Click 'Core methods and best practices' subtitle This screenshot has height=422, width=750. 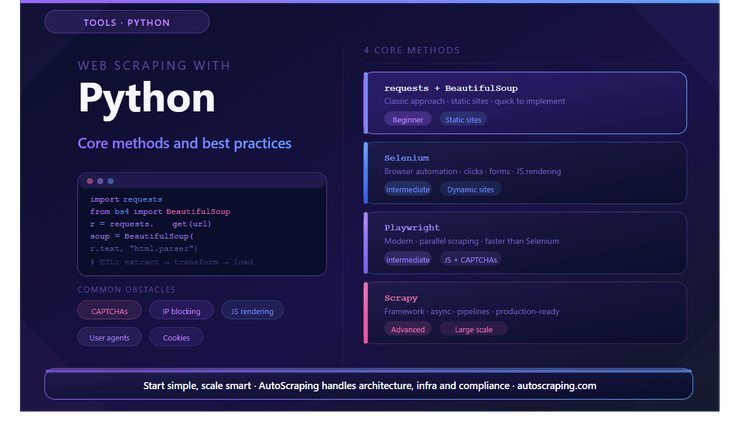click(185, 143)
